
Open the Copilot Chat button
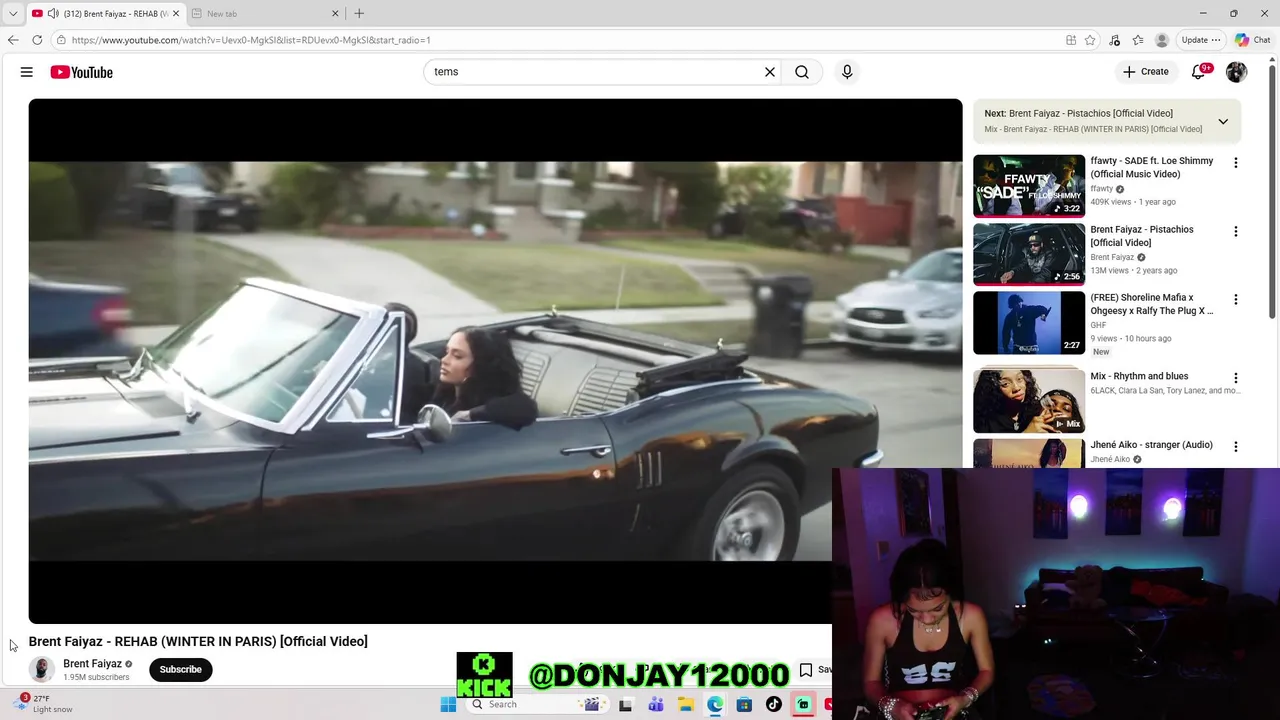1252,40
